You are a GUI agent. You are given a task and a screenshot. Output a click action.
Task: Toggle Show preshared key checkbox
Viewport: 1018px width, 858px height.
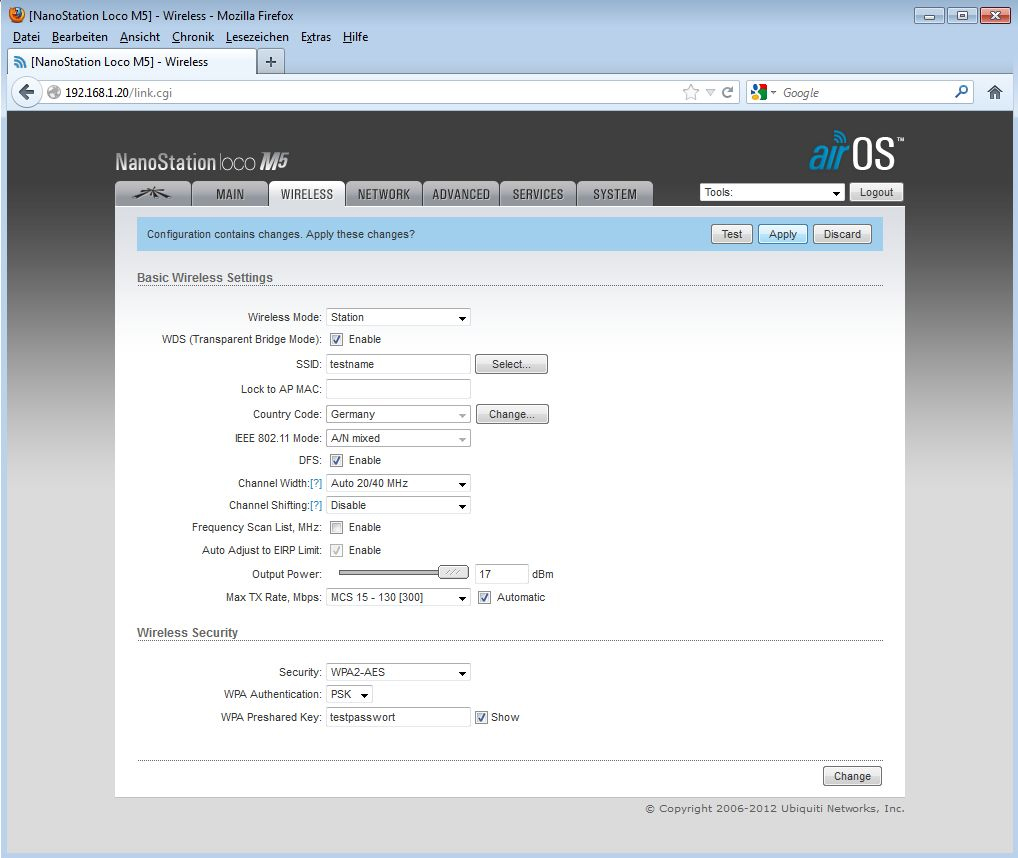tap(481, 717)
